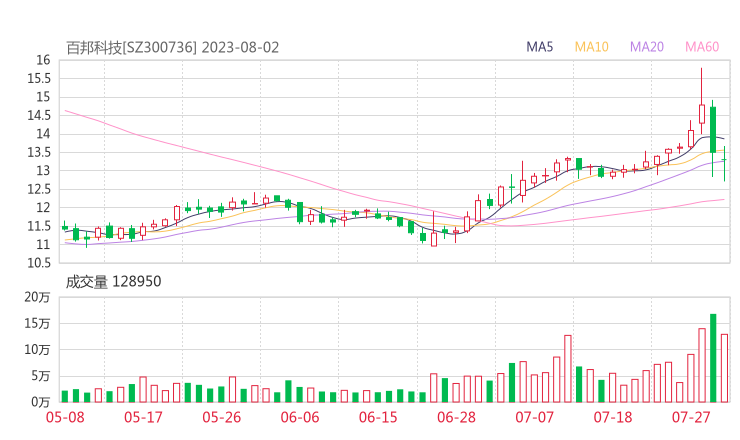Click the 06-28 date label
Screen dimensions: 740x440
456,417
